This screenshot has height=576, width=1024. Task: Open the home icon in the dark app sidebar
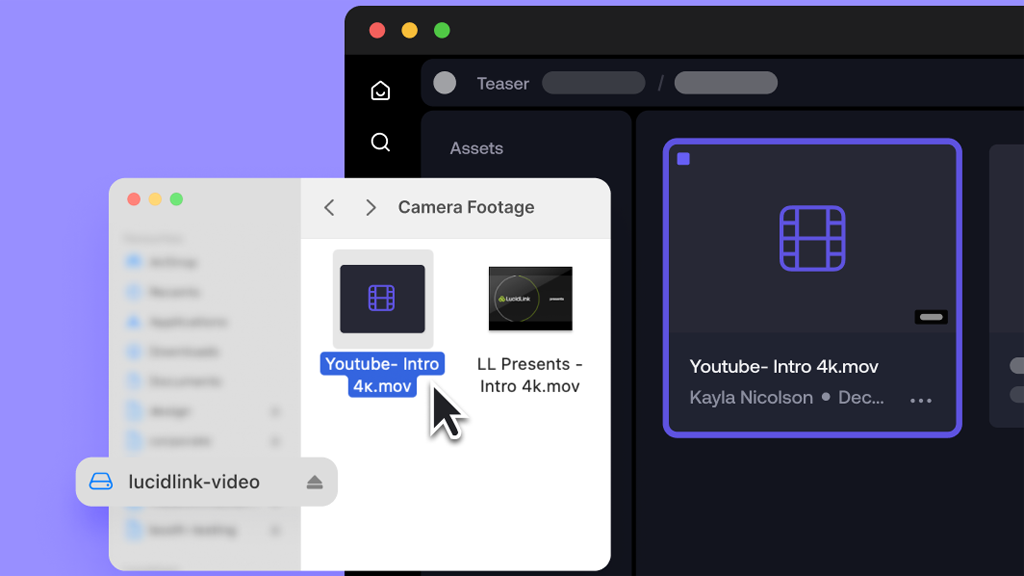point(380,90)
